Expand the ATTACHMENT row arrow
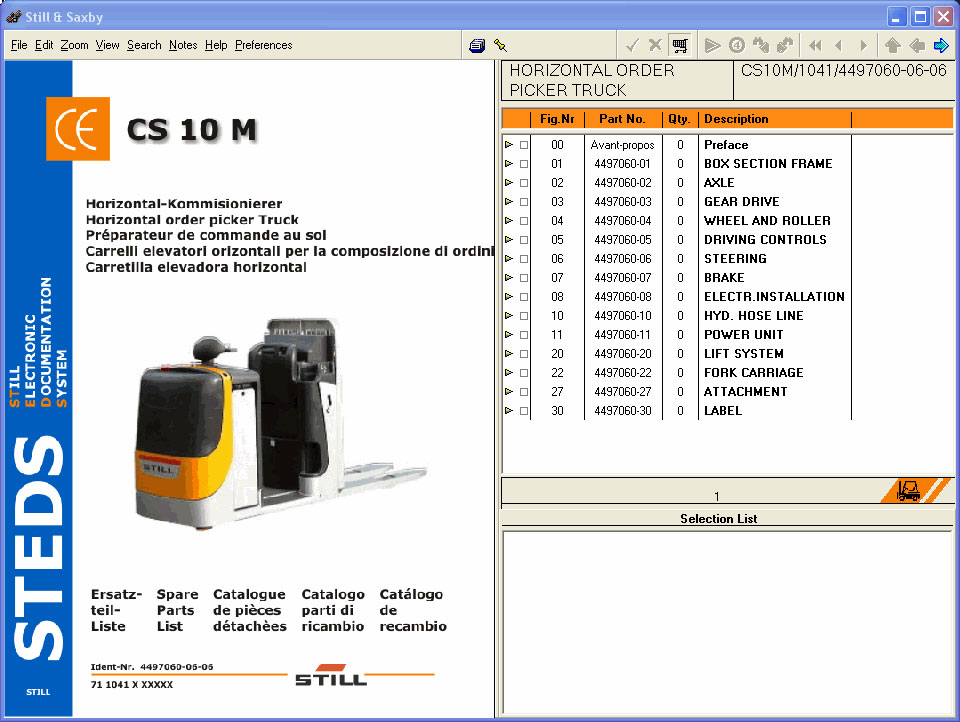 pos(509,391)
